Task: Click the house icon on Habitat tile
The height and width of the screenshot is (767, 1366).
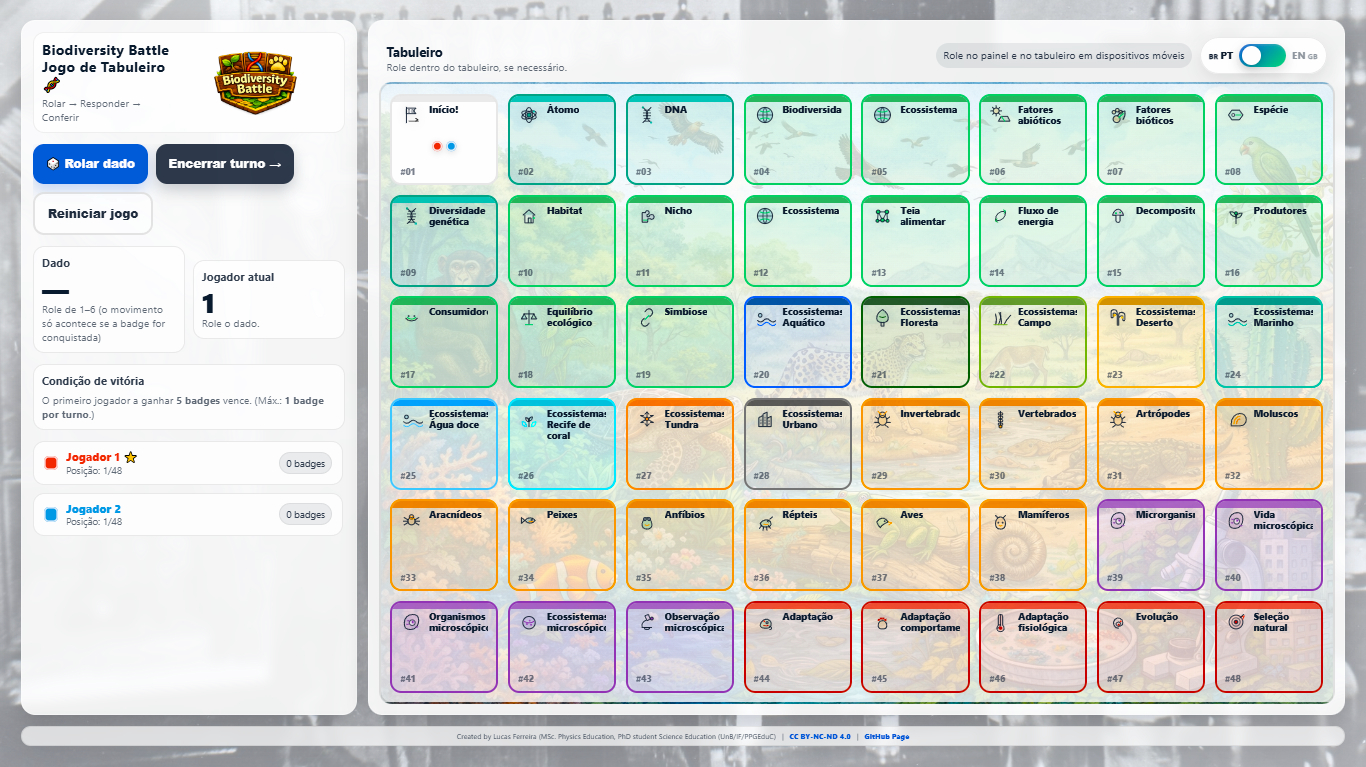Action: tap(529, 216)
